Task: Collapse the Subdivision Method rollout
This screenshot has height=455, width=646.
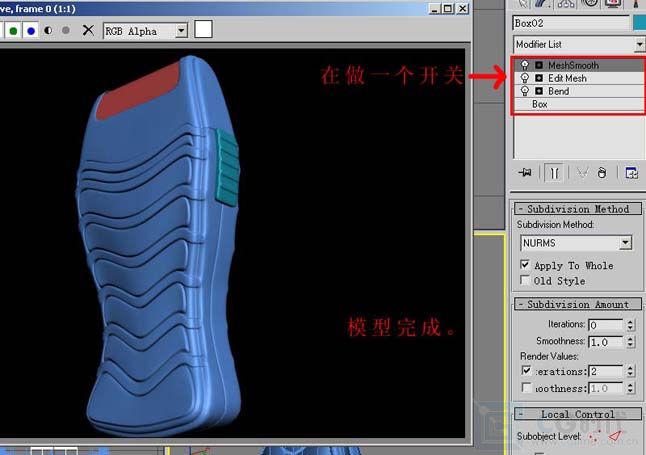Action: pyautogui.click(x=578, y=209)
